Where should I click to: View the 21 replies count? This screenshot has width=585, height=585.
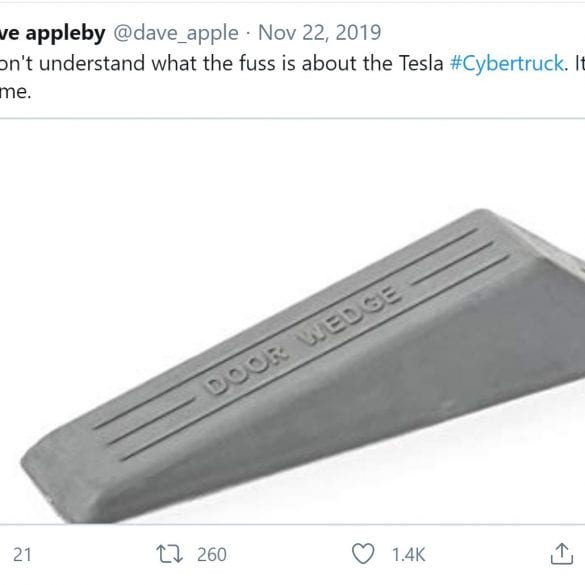click(x=22, y=554)
